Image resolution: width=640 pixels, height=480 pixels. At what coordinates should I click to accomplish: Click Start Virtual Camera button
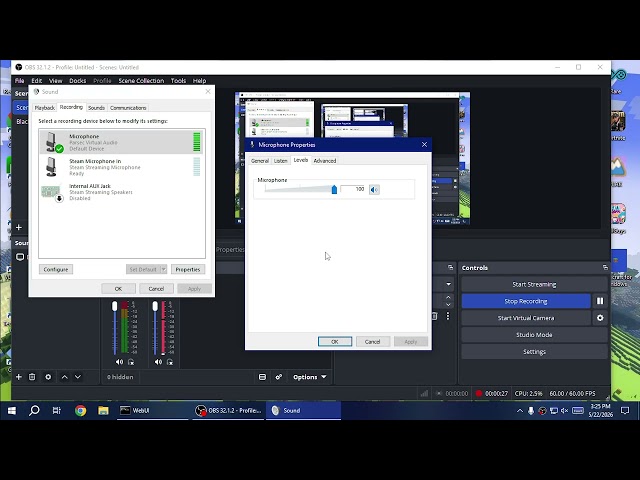(x=526, y=318)
